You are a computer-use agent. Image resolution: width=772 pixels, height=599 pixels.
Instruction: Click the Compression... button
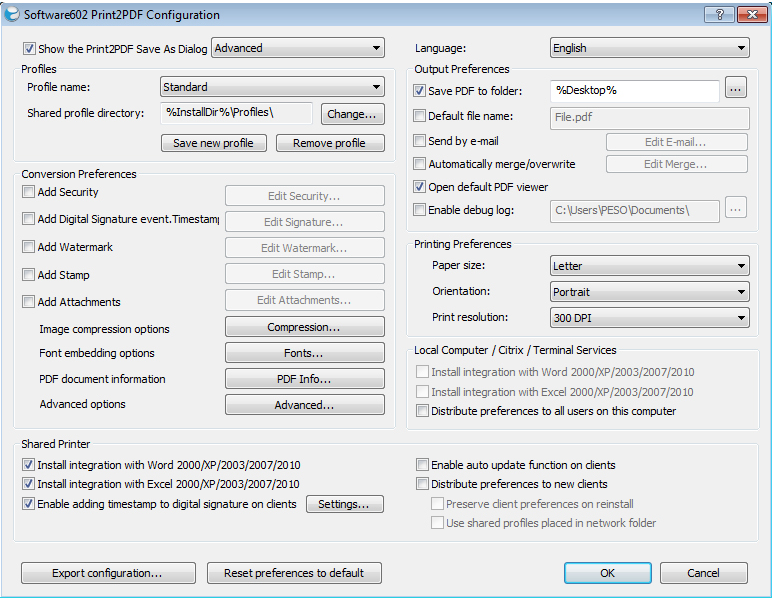(x=304, y=327)
